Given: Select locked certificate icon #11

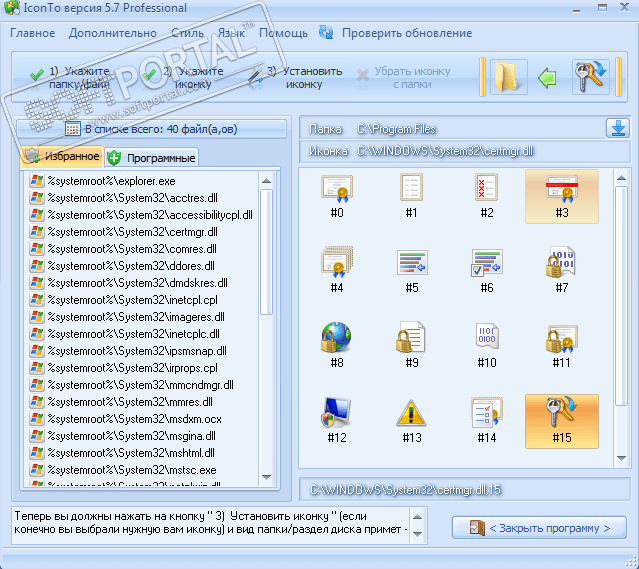Looking at the screenshot, I should (562, 346).
